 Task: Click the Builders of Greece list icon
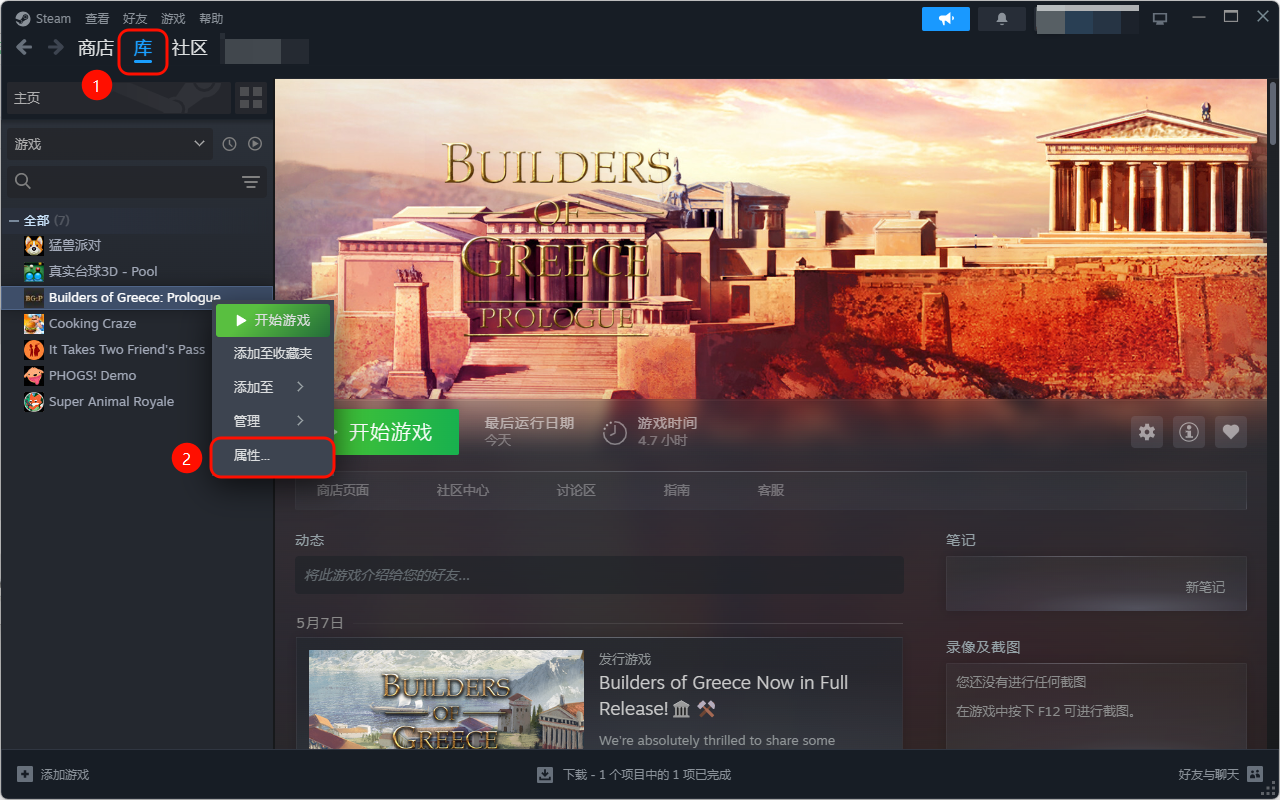(x=34, y=297)
